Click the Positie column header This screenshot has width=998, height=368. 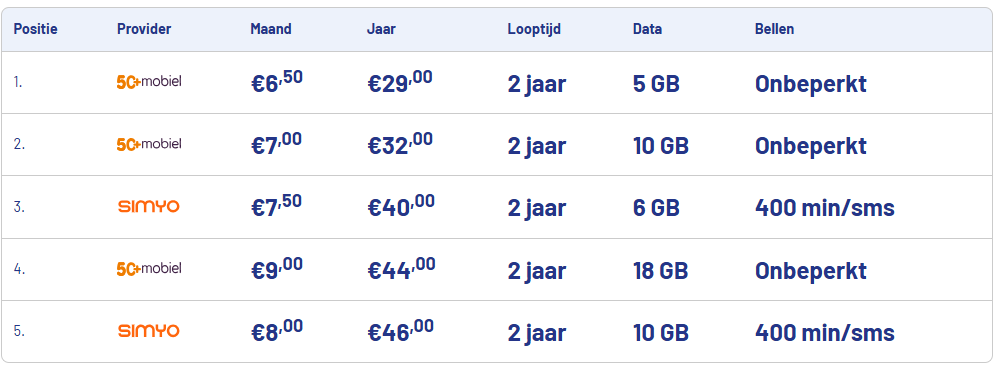coord(36,29)
